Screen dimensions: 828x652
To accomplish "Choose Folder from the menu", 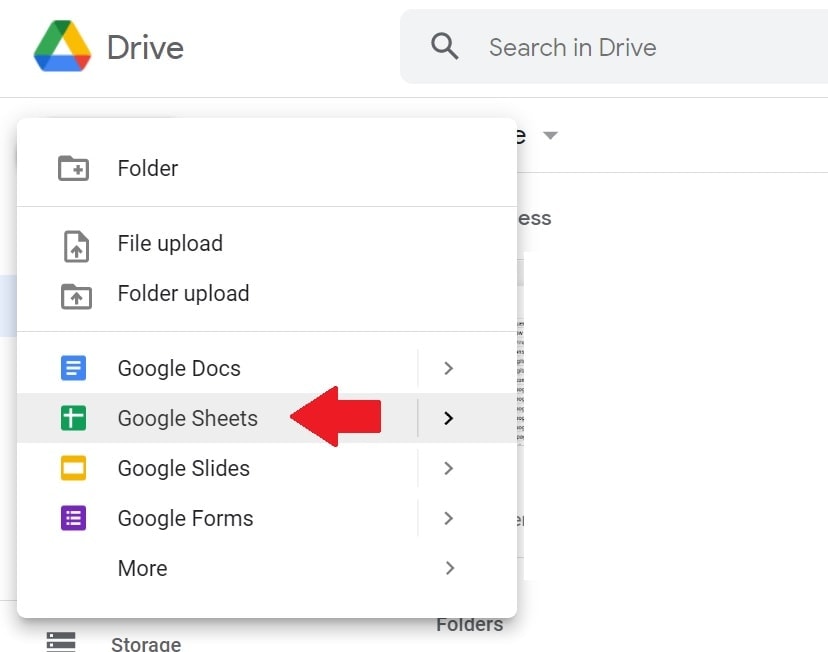I will pyautogui.click(x=267, y=168).
